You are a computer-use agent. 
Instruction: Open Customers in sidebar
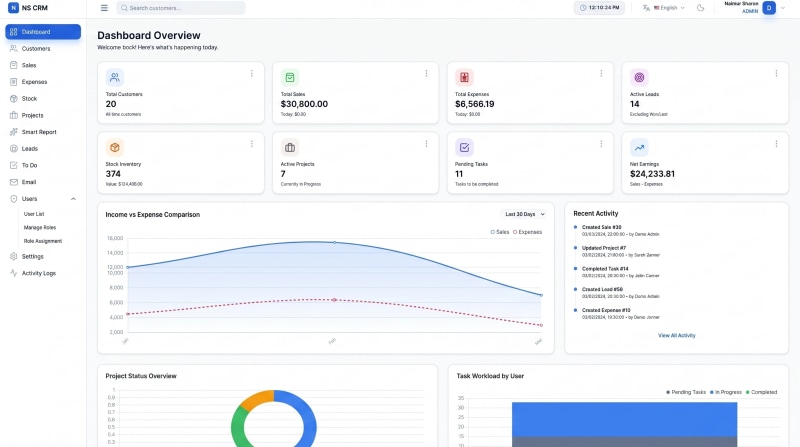point(43,48)
